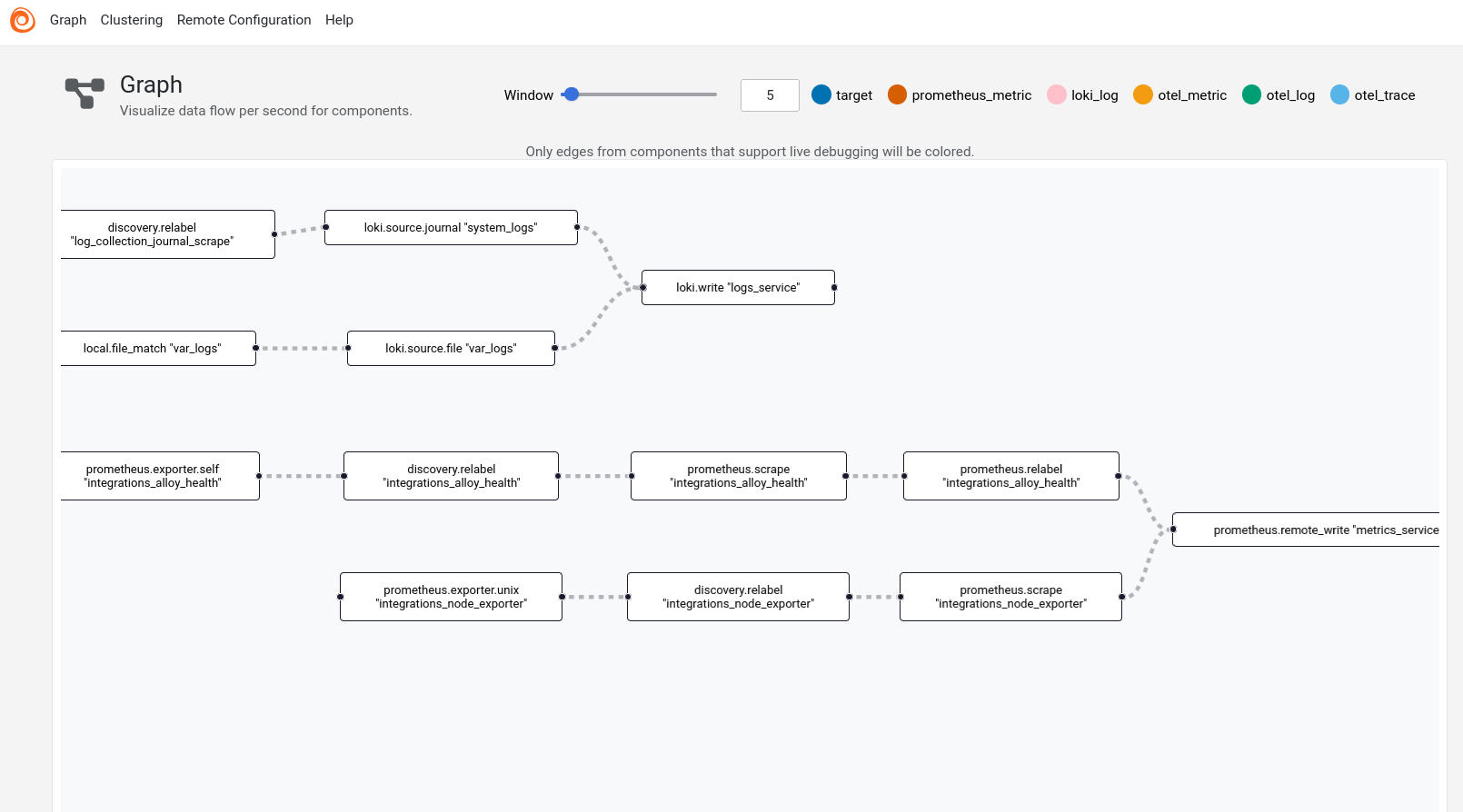Click the Window slider handle

(x=572, y=94)
